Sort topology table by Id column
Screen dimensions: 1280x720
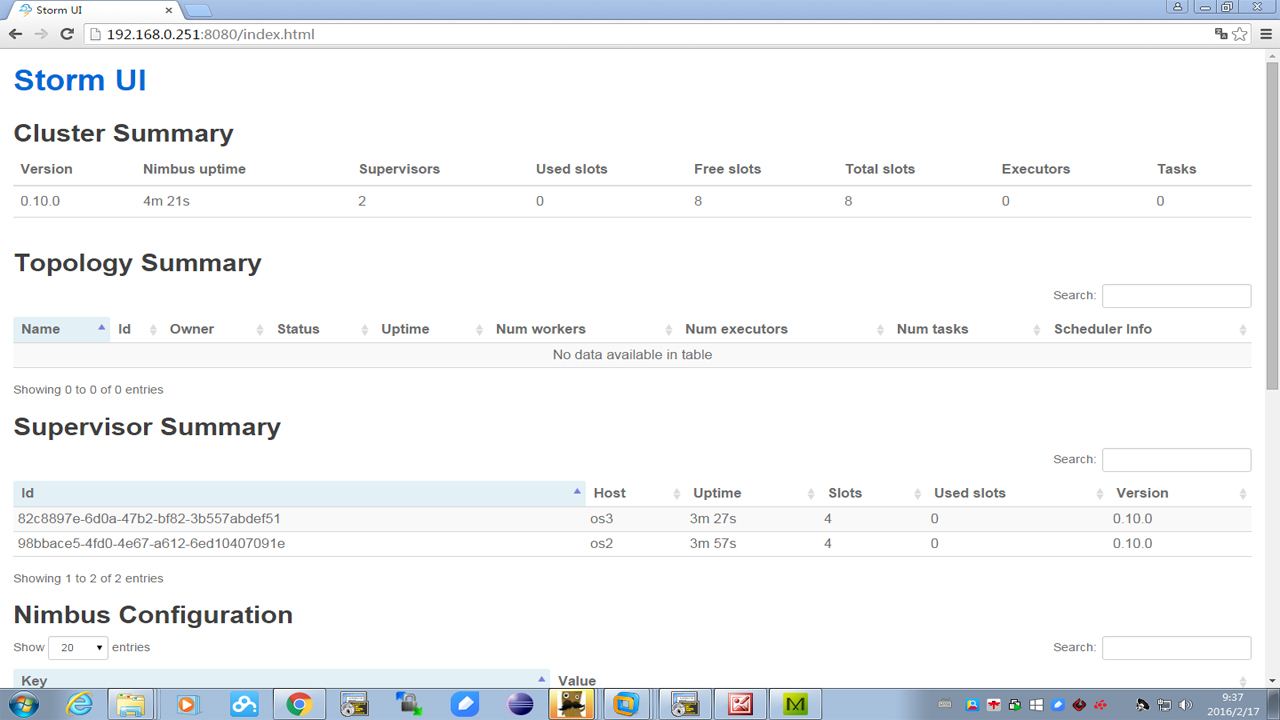(x=136, y=329)
